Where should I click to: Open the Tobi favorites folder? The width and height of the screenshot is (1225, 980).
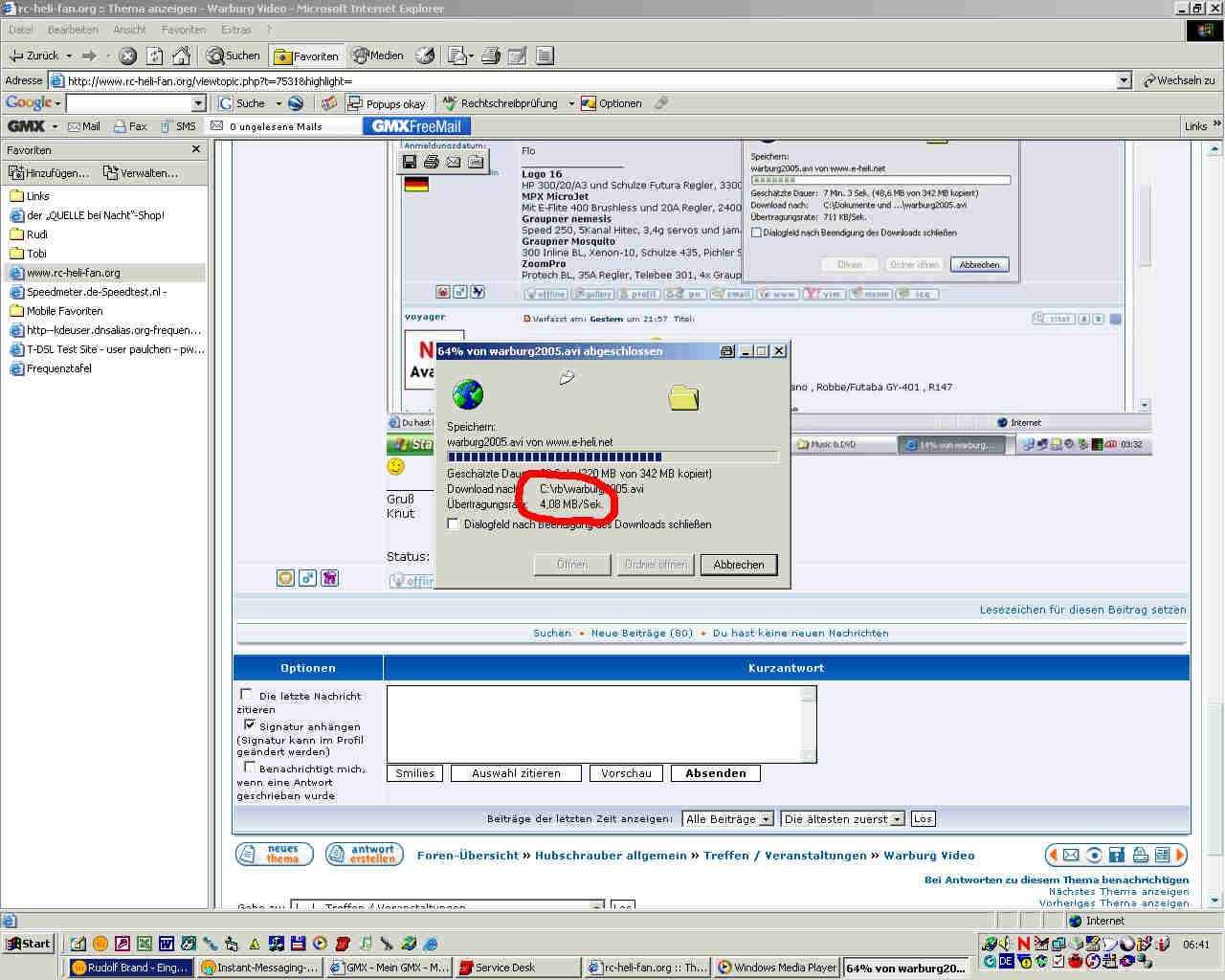tap(29, 254)
